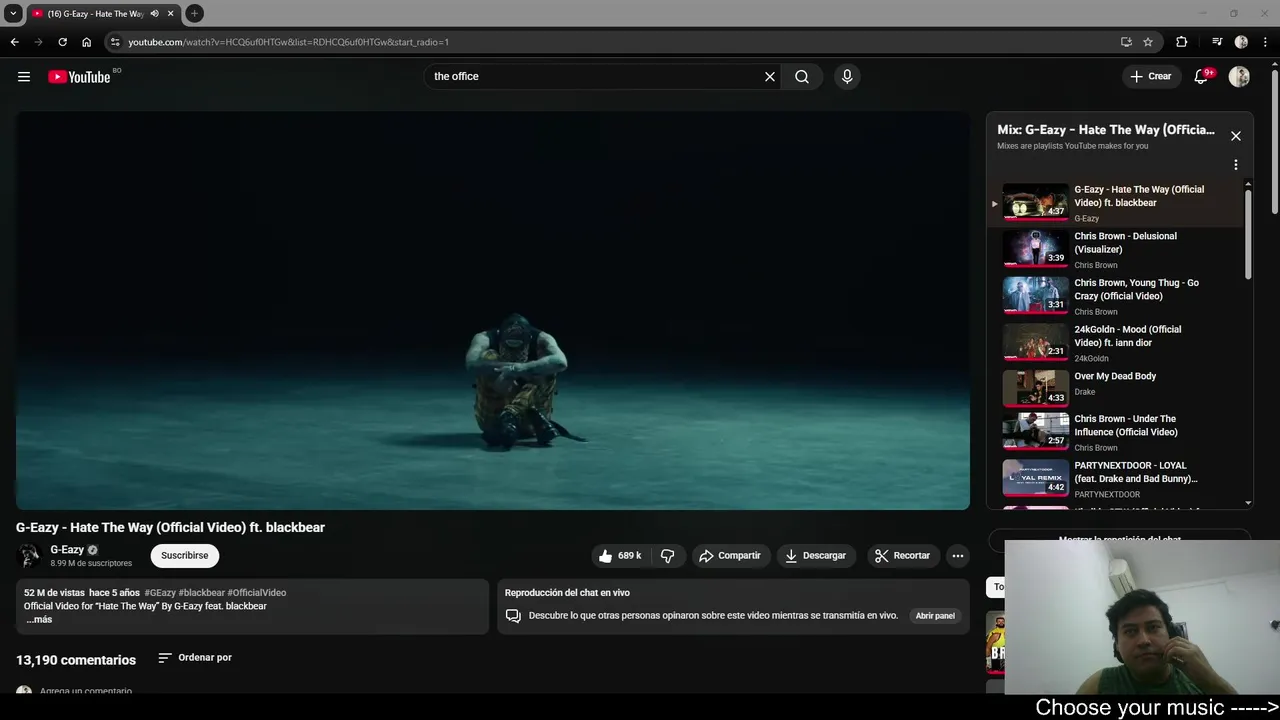Image resolution: width=1280 pixels, height=720 pixels.
Task: Bookmark this page with the star
Action: (1148, 42)
